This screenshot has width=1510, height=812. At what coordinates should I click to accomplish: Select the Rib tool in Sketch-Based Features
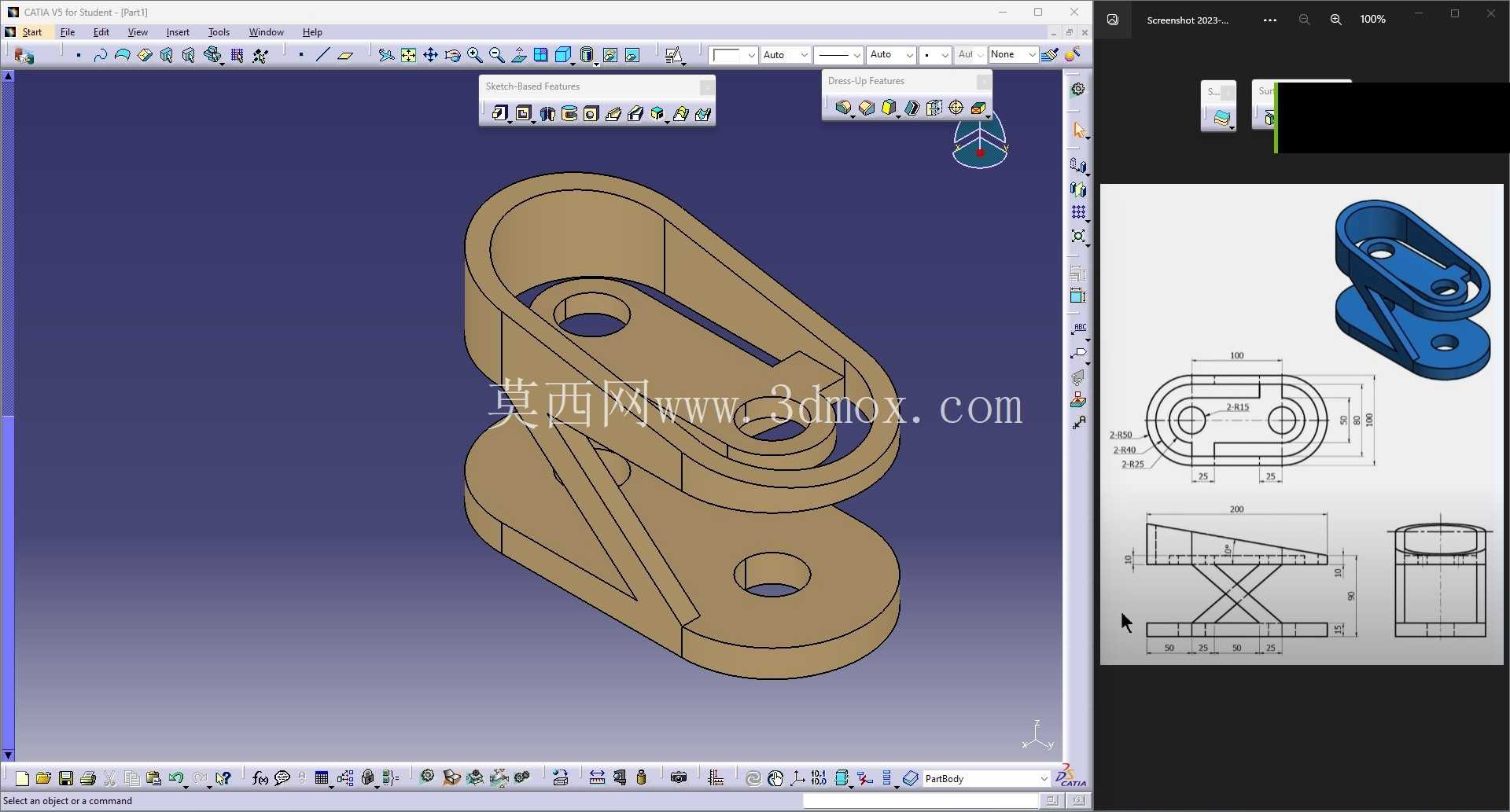(613, 113)
